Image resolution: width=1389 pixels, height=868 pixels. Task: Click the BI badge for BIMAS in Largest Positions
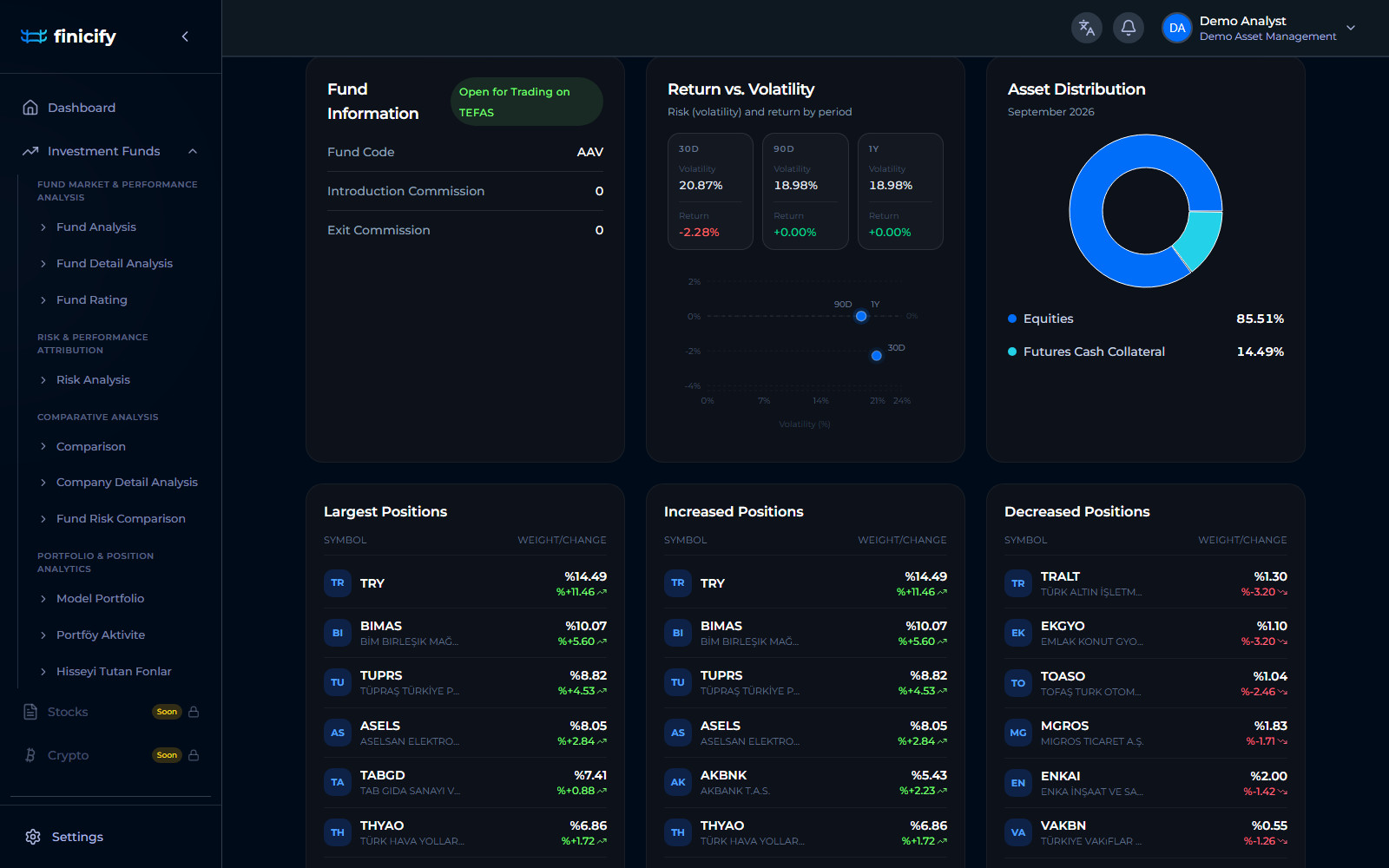pyautogui.click(x=338, y=633)
